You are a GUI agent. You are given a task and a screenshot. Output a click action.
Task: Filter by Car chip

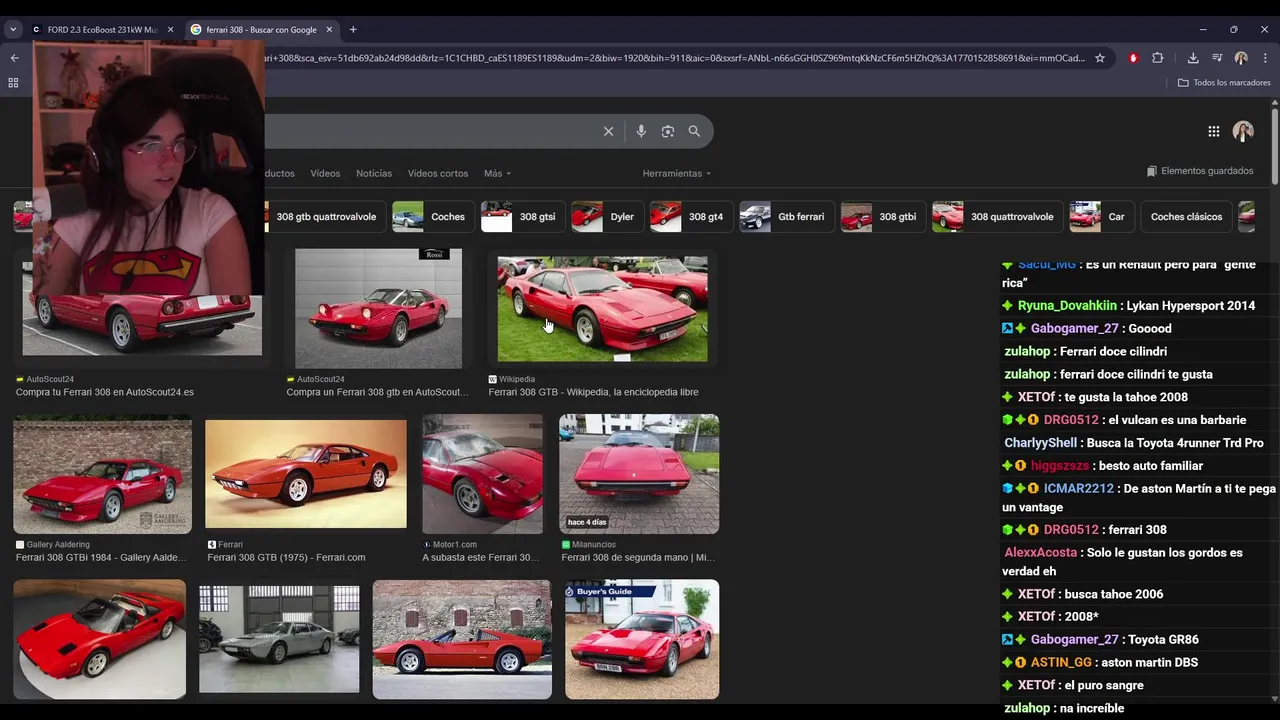pyautogui.click(x=1101, y=216)
